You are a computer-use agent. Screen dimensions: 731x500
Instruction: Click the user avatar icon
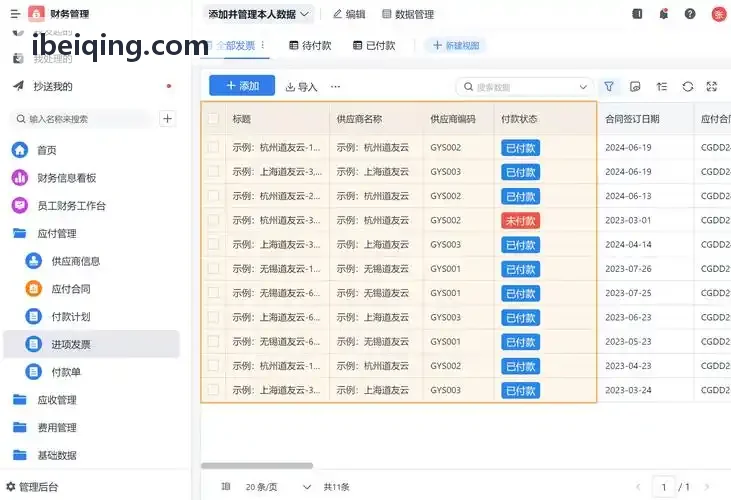718,14
